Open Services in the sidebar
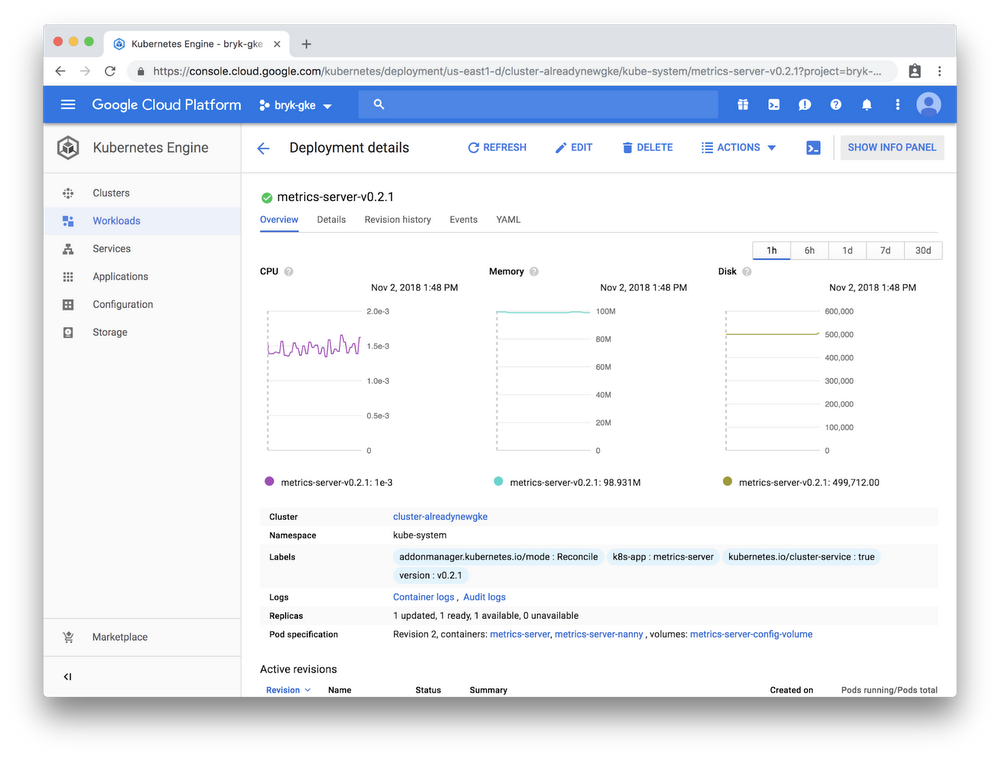Image resolution: width=1000 pixels, height=759 pixels. [x=142, y=249]
